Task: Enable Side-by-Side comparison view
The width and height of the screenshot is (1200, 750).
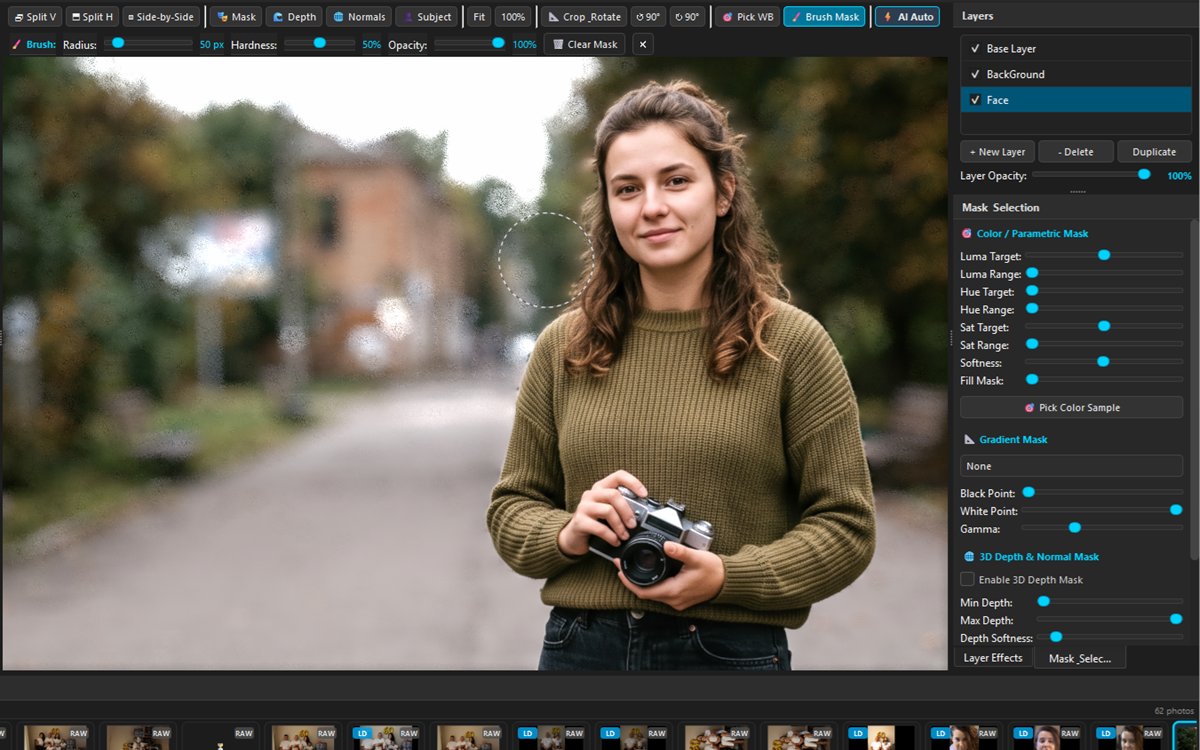Action: 161,17
